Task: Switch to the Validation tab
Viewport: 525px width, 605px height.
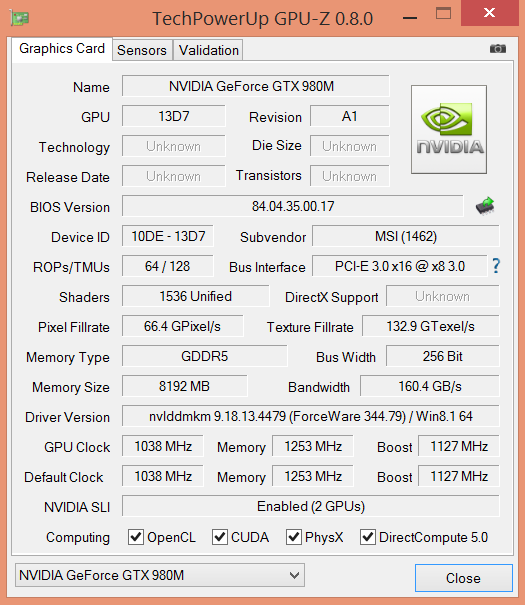Action: pos(209,50)
